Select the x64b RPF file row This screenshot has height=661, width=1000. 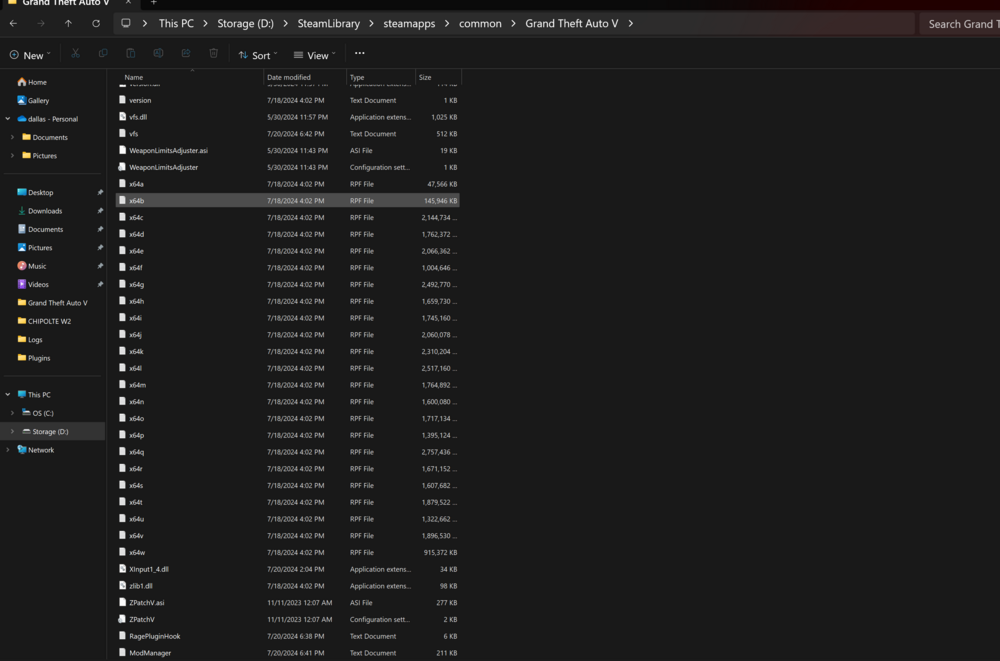[x=288, y=200]
